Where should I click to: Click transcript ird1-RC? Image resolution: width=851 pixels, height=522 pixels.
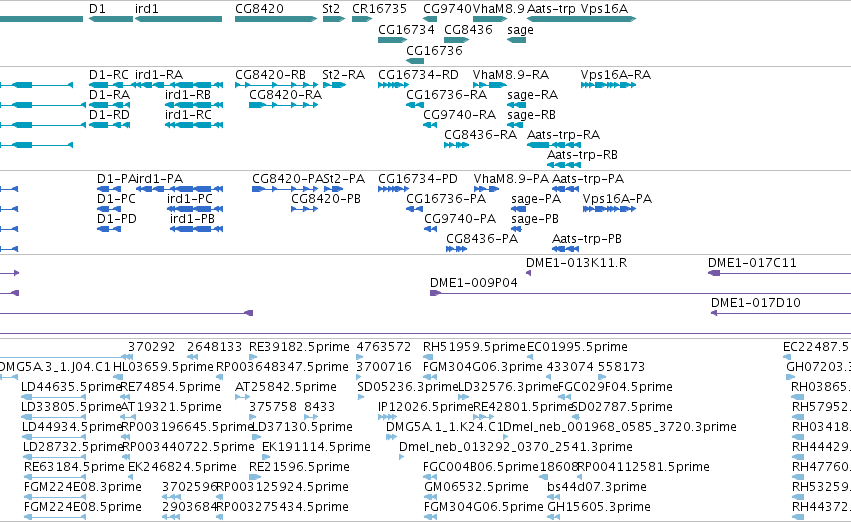pos(188,114)
